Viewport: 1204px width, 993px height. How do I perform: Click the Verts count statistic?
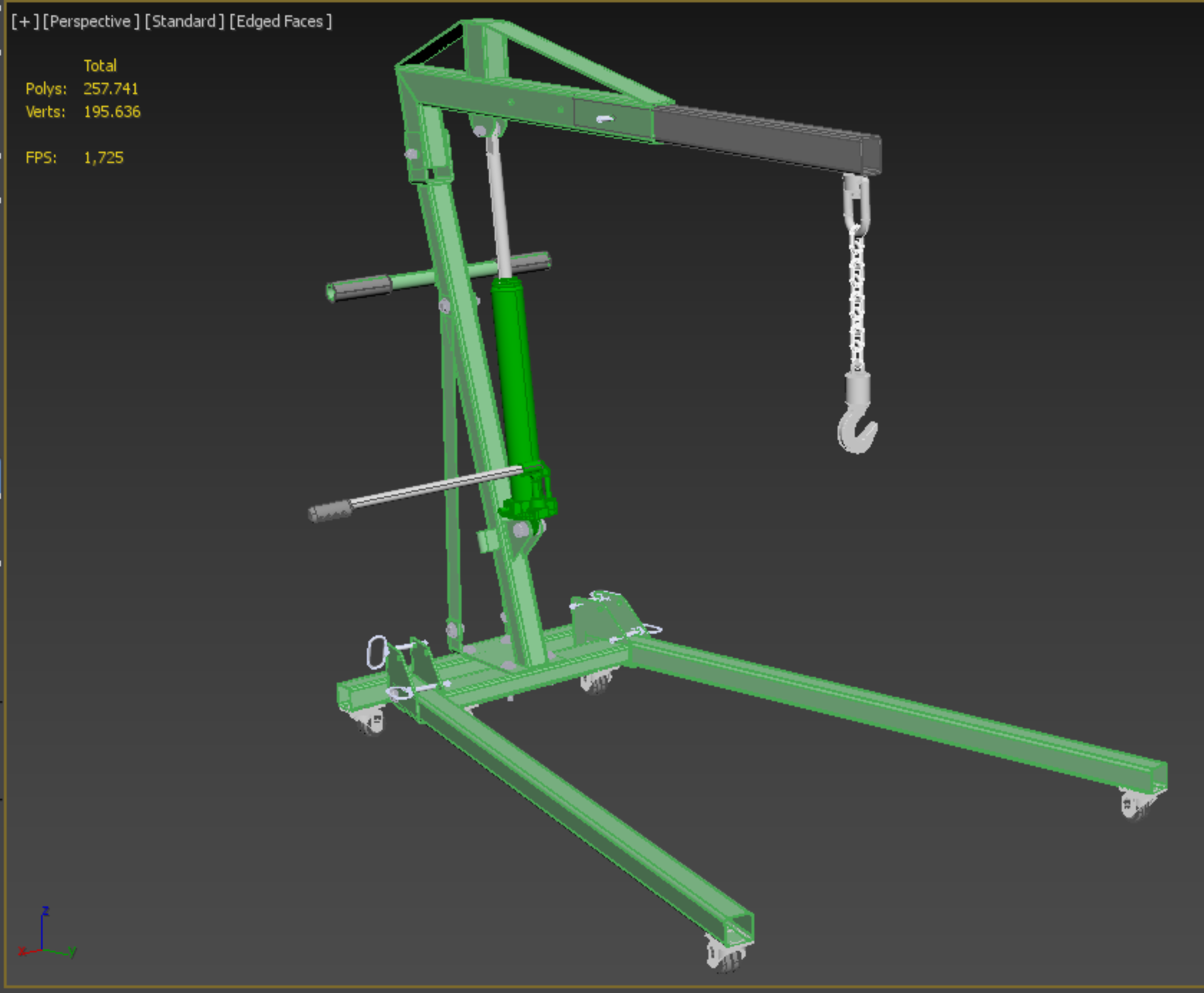coord(112,112)
